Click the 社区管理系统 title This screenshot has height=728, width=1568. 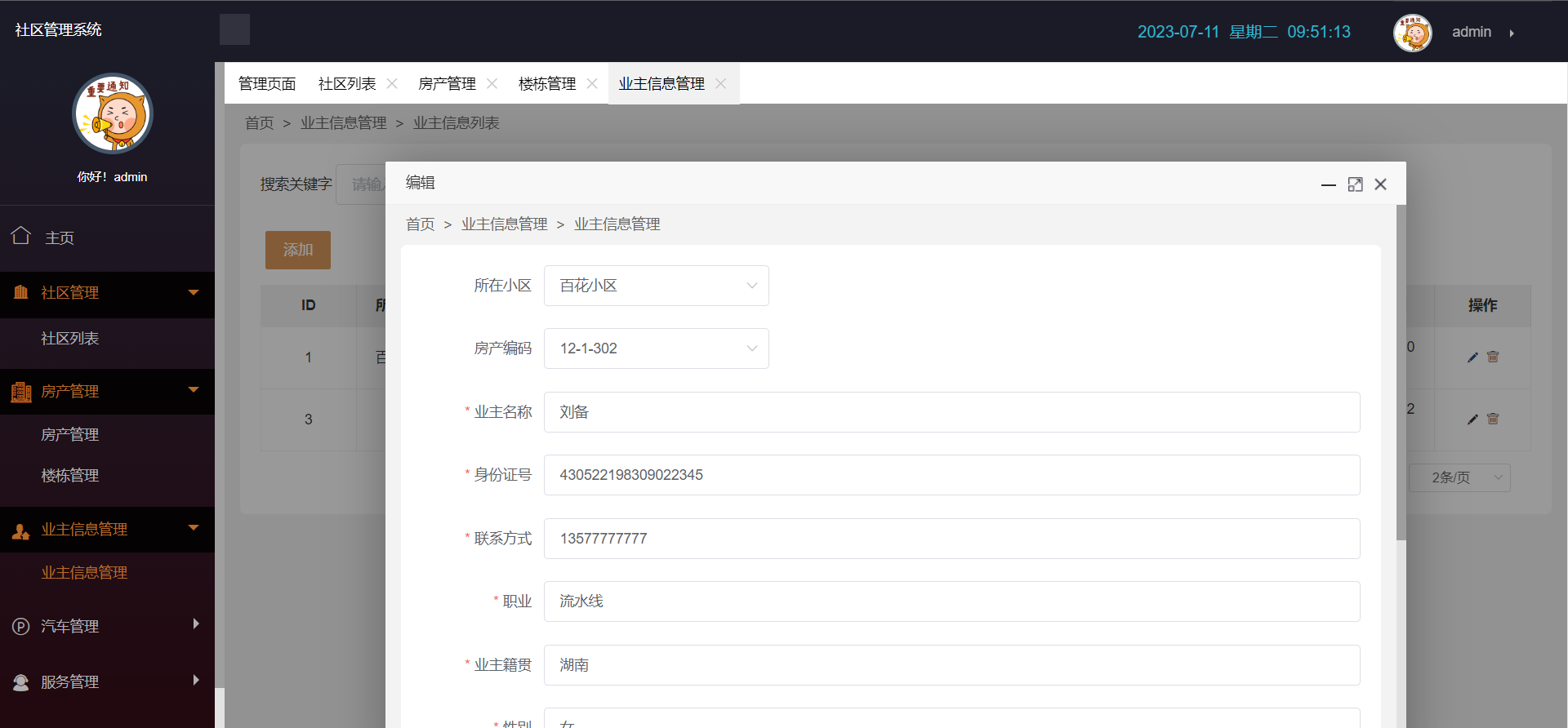(59, 30)
